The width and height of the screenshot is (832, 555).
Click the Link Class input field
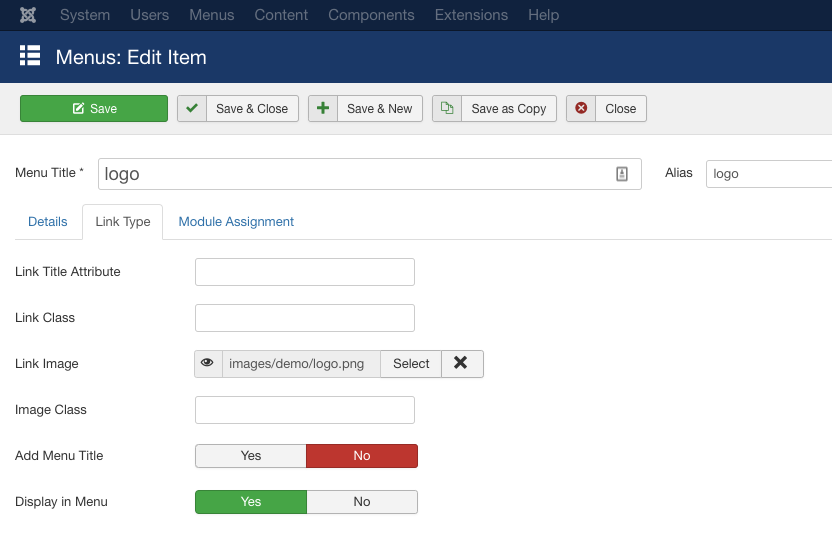coord(305,318)
